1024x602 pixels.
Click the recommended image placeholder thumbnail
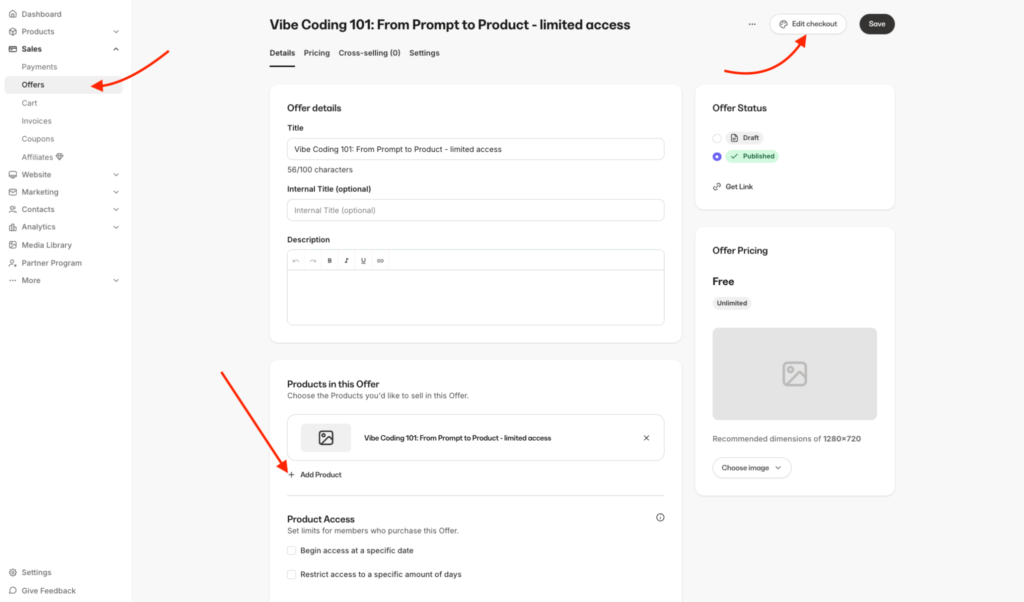(794, 373)
